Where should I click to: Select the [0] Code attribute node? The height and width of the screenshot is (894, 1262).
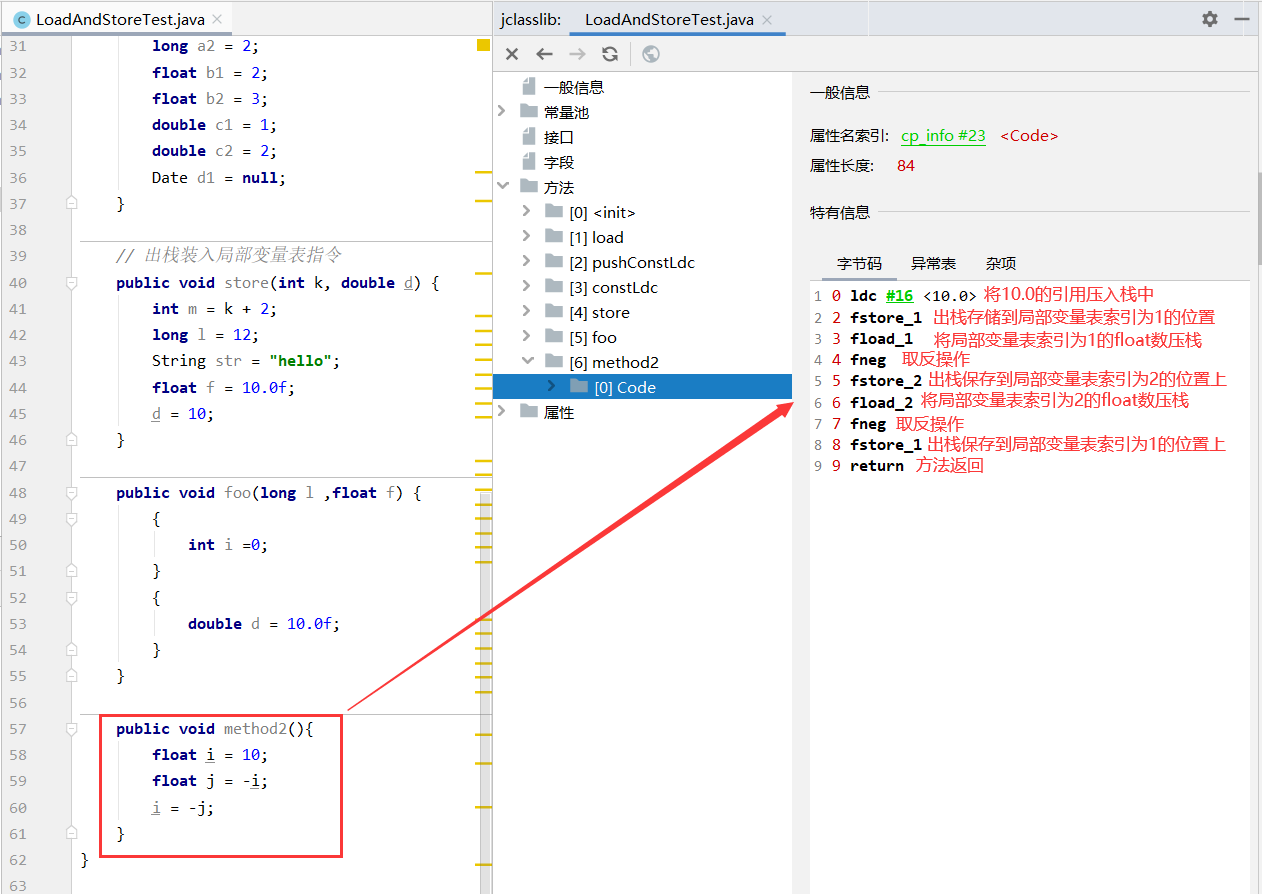[x=642, y=387]
